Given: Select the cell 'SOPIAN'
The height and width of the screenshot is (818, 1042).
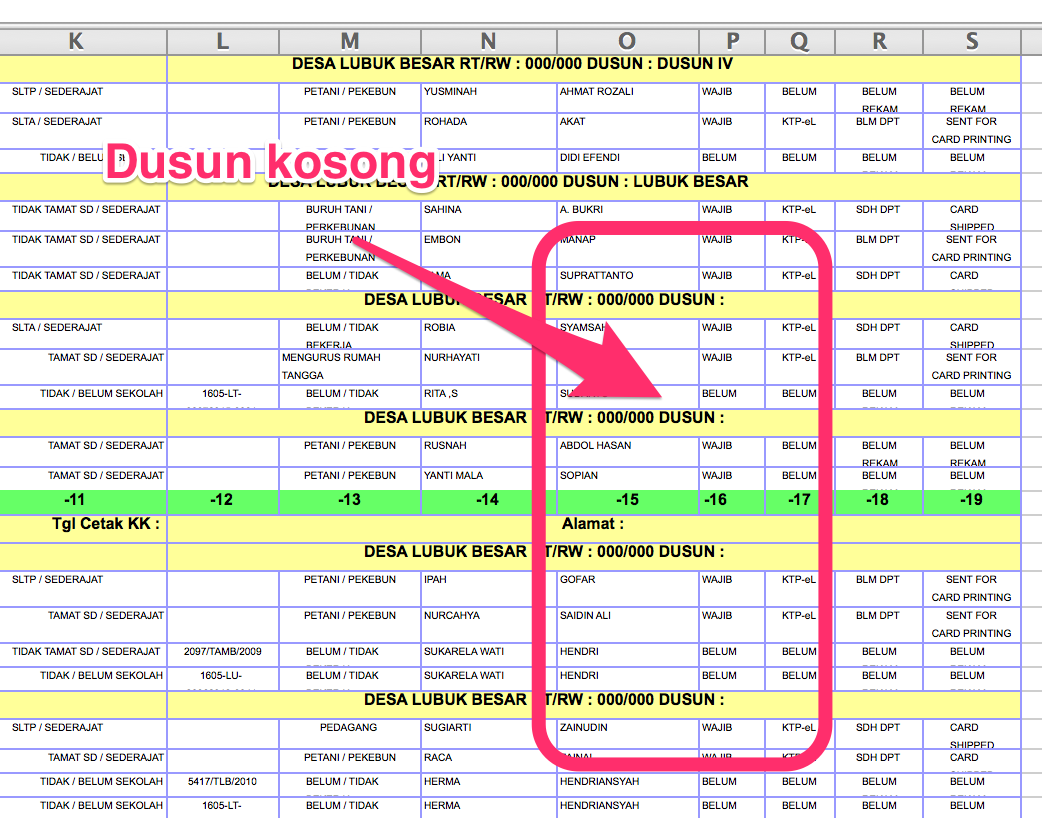Looking at the screenshot, I should point(627,478).
